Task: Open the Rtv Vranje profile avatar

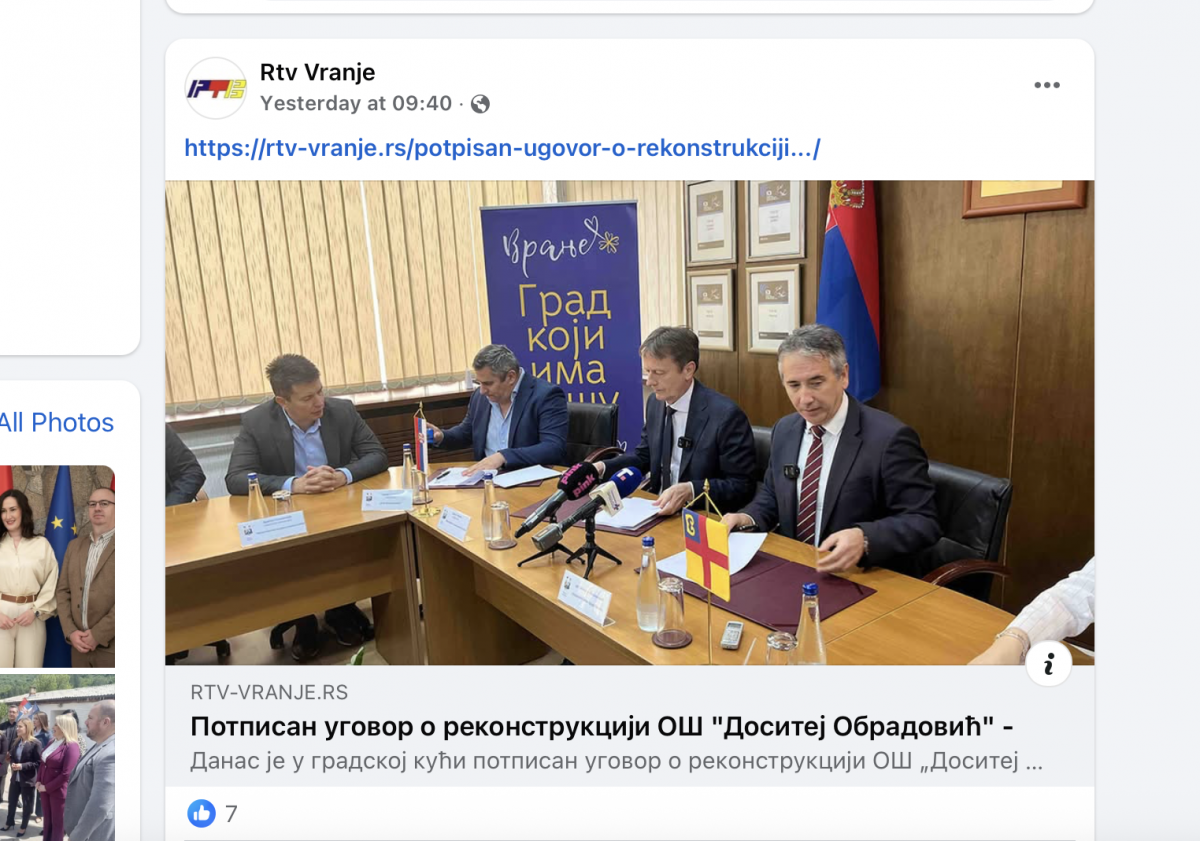Action: pos(216,88)
